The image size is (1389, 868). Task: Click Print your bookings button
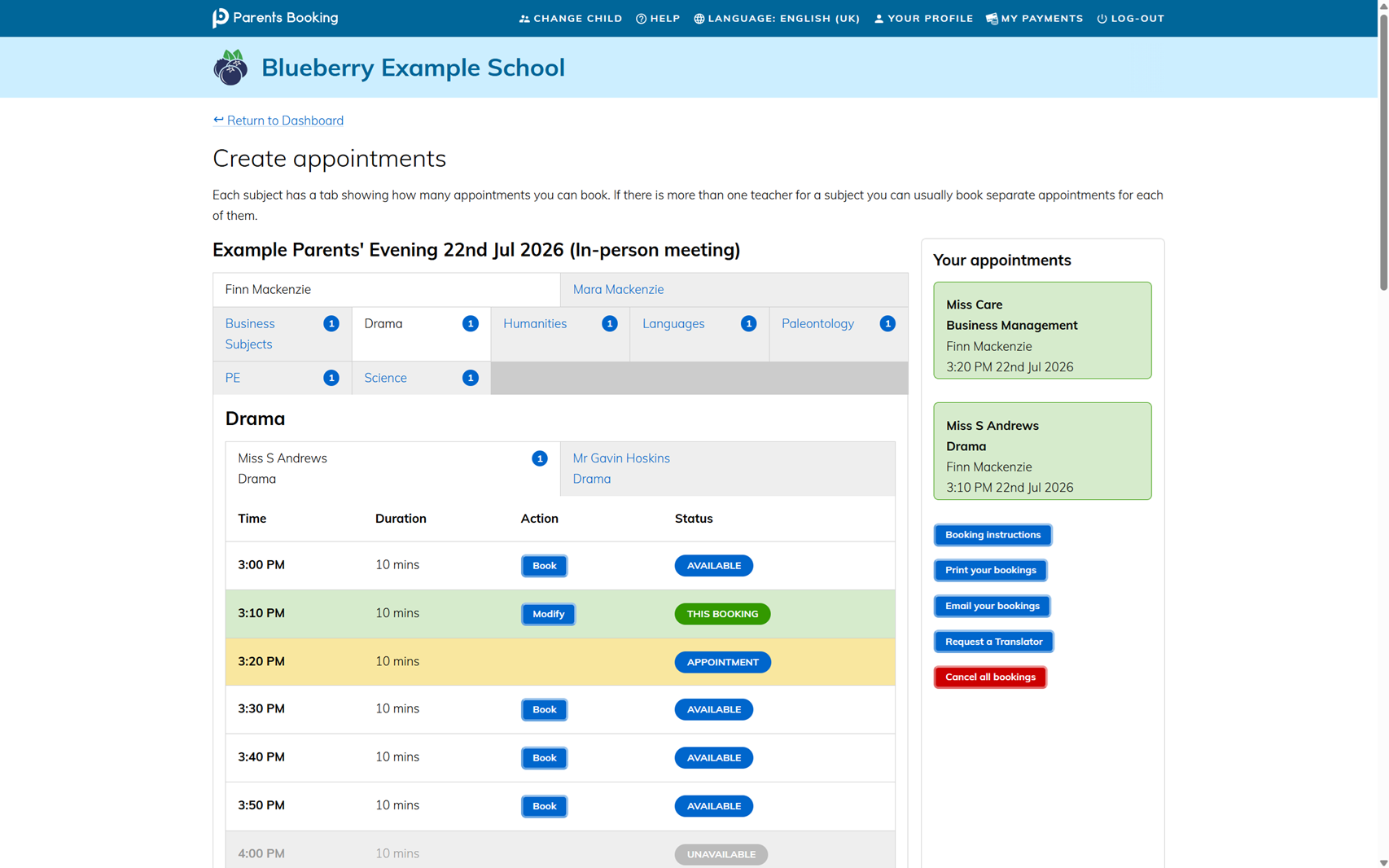point(990,570)
